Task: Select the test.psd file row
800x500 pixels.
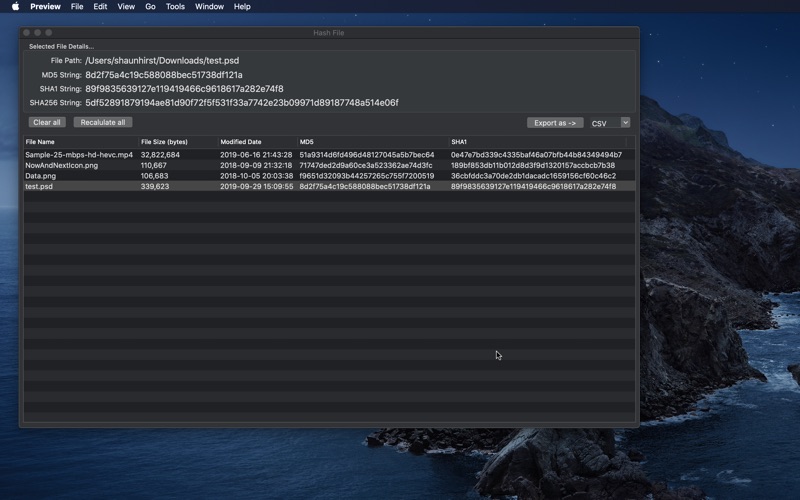Action: (330, 186)
